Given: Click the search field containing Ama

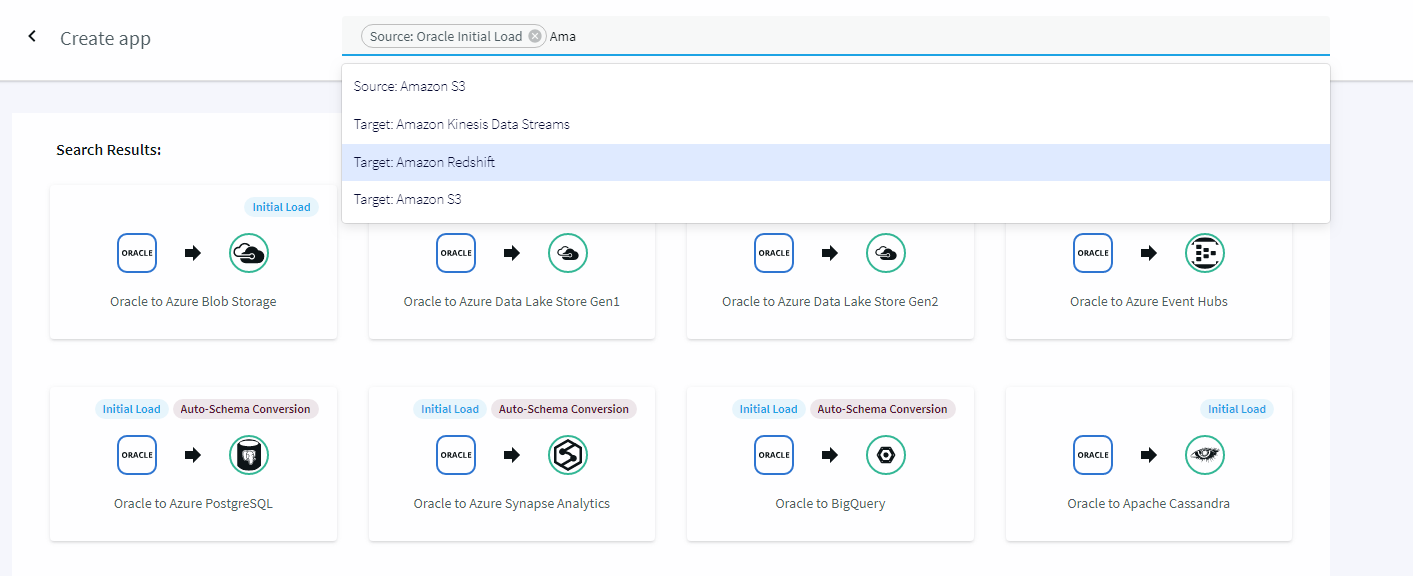Looking at the screenshot, I should pos(836,36).
